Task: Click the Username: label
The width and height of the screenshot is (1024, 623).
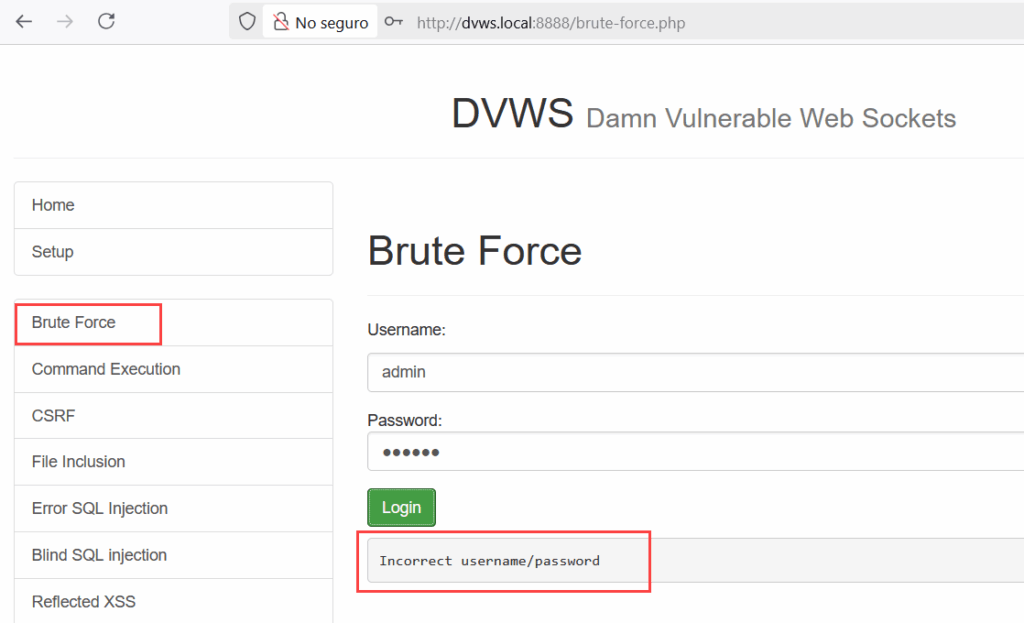Action: 406,330
